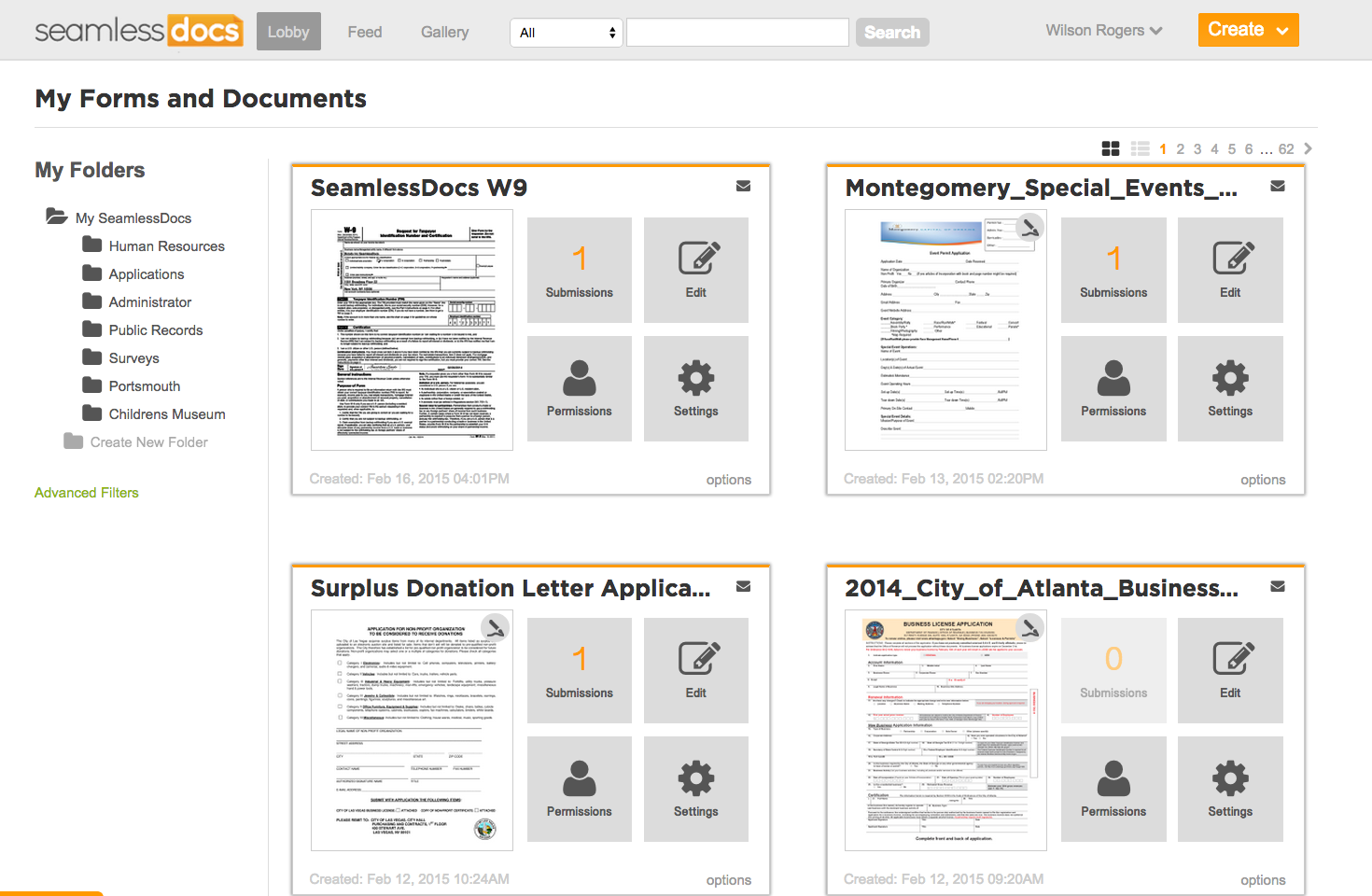Open Permissions for 2014_City_of_Atlanta_Business form

(x=1113, y=789)
